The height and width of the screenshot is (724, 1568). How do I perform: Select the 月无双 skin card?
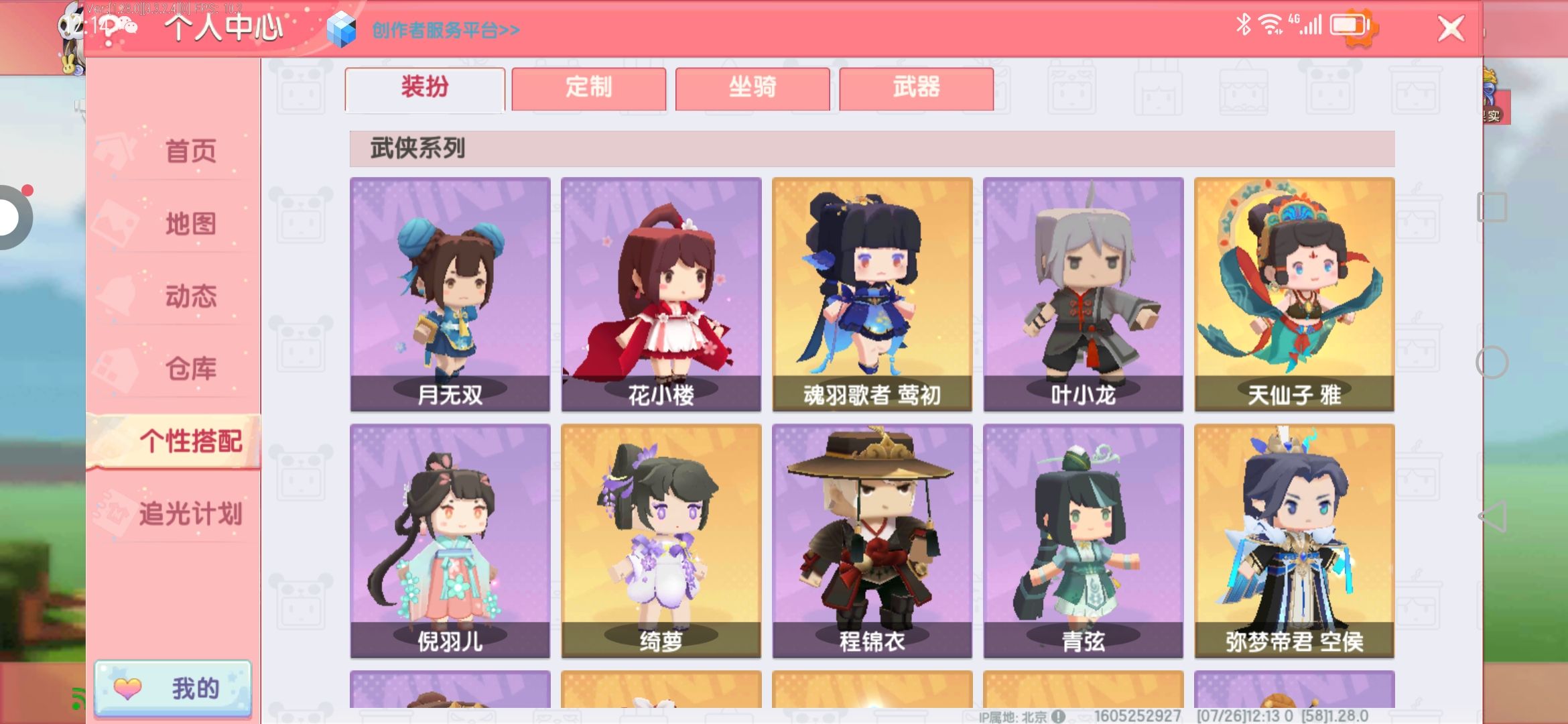[x=450, y=294]
